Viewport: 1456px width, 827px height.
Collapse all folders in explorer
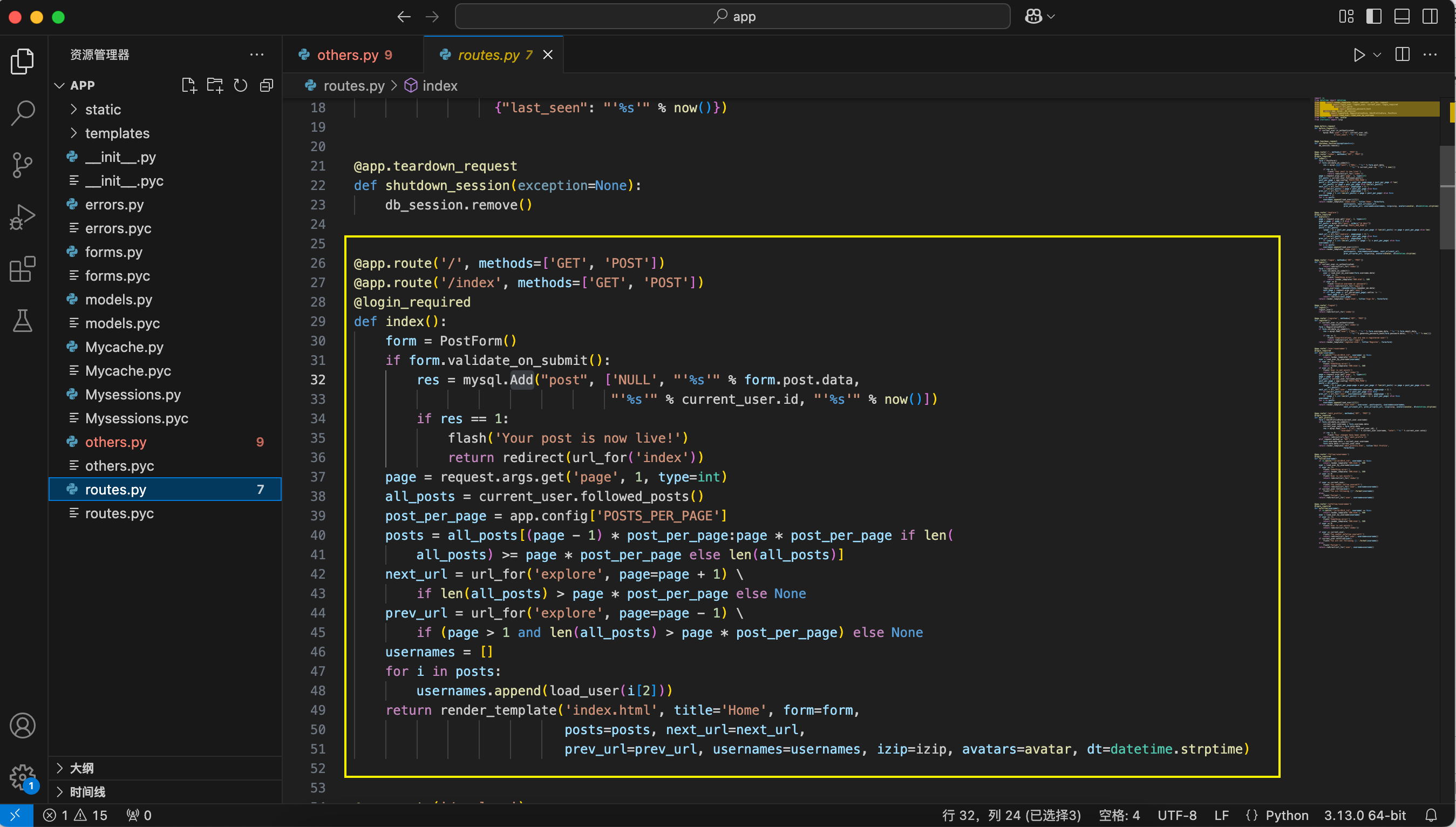coord(266,85)
